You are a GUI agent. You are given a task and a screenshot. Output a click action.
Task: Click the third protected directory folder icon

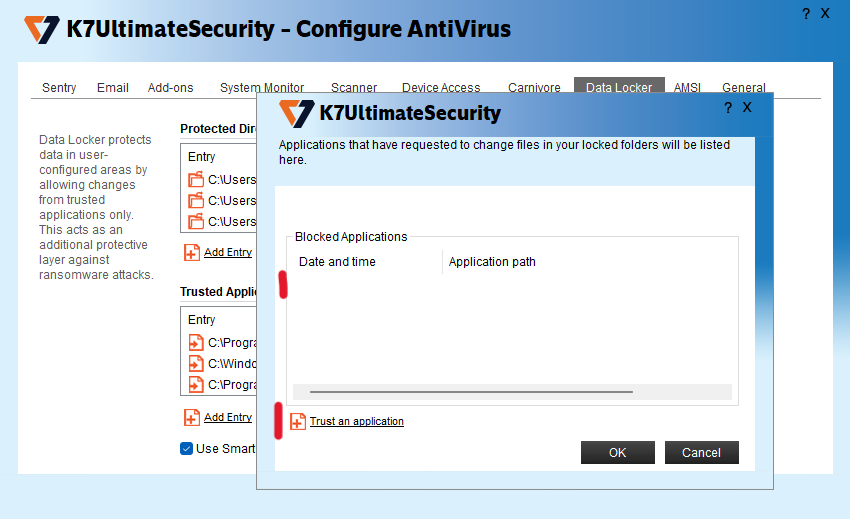click(x=196, y=222)
